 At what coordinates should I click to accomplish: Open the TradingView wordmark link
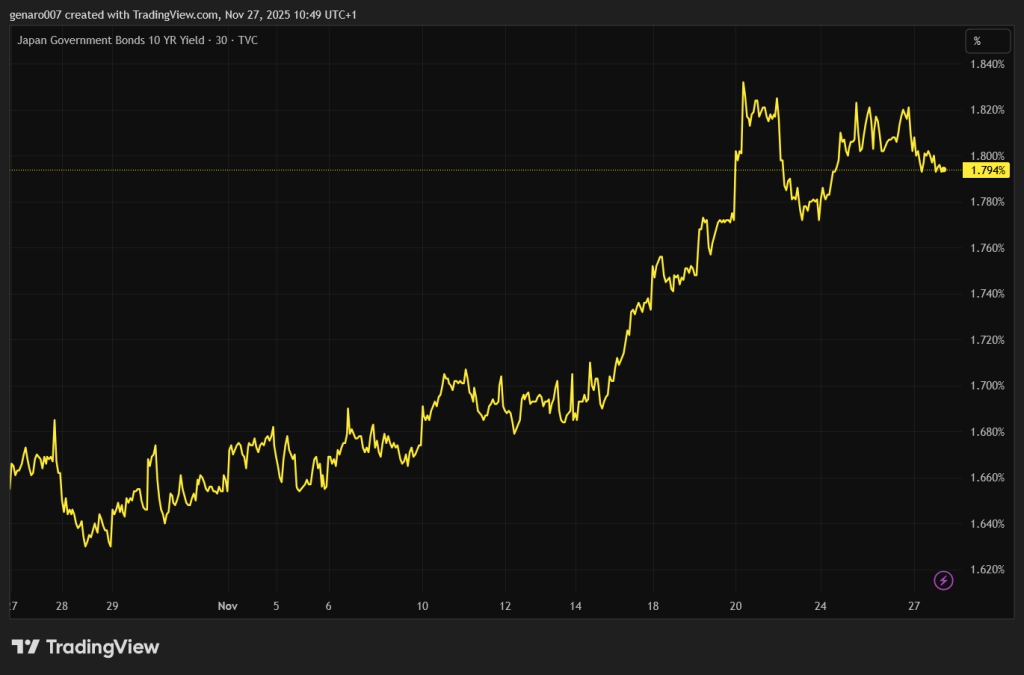(102, 647)
